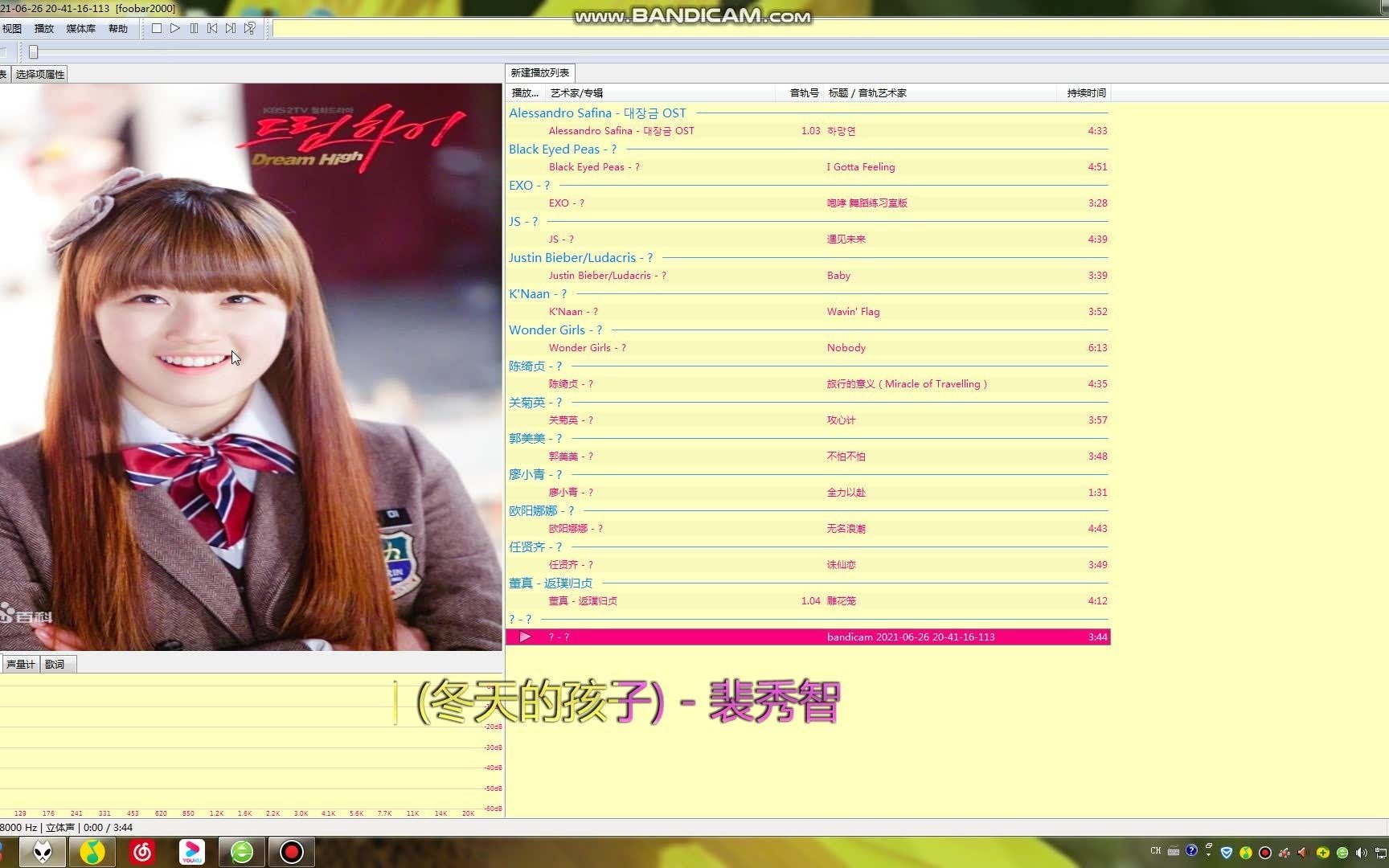Select the 'Nobody' track by Wonder Girls
Image resolution: width=1389 pixels, height=868 pixels.
tap(808, 348)
